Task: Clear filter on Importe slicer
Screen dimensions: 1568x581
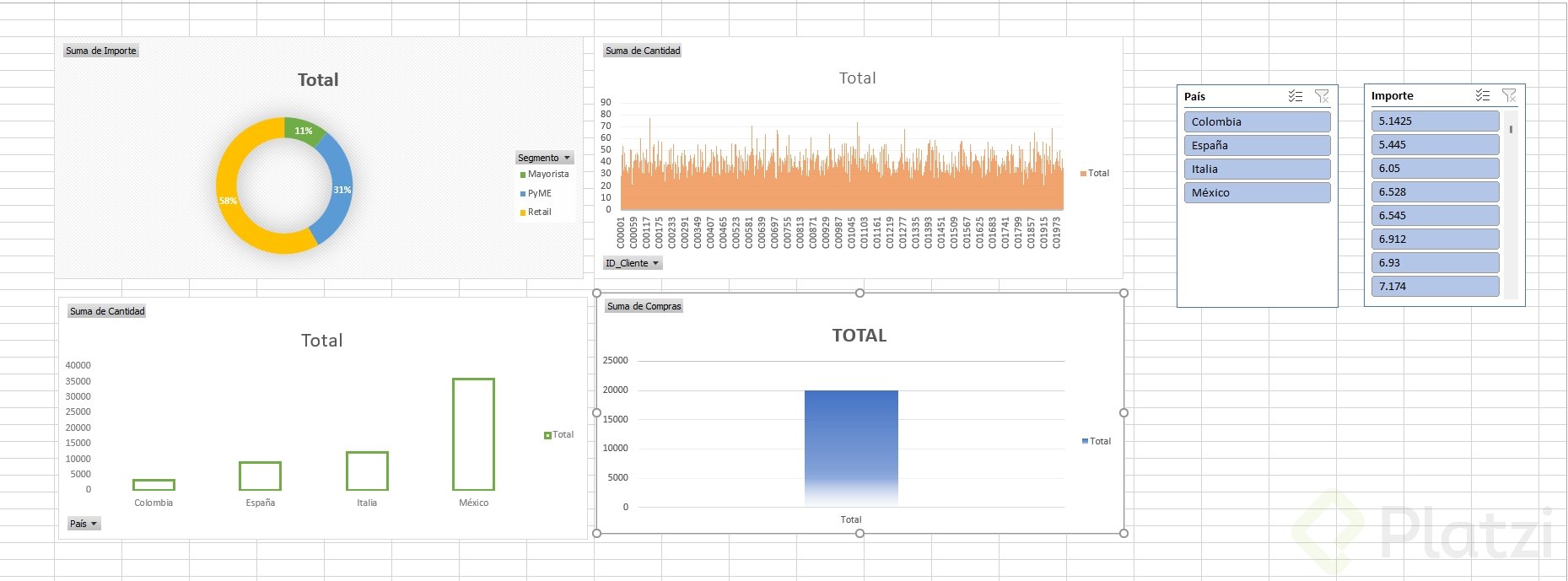Action: point(1509,95)
